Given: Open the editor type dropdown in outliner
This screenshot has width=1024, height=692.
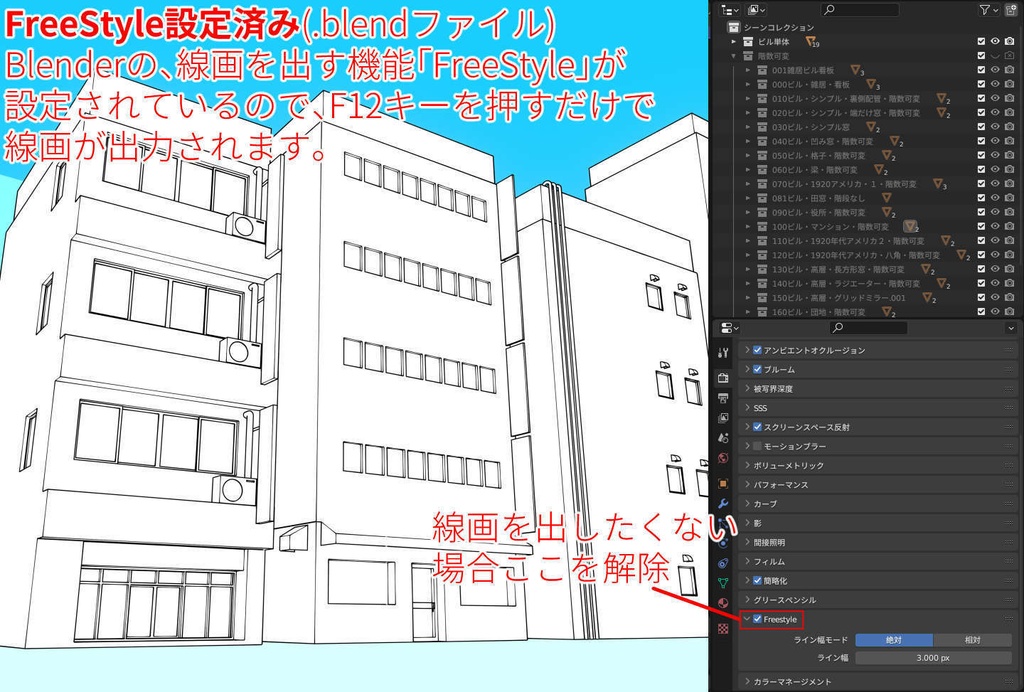Looking at the screenshot, I should tap(730, 10).
